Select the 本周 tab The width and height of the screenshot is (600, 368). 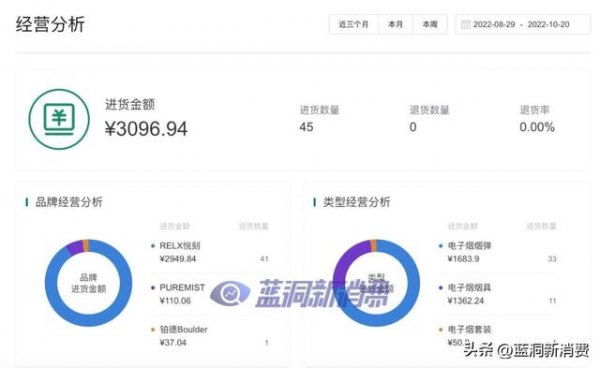(430, 24)
